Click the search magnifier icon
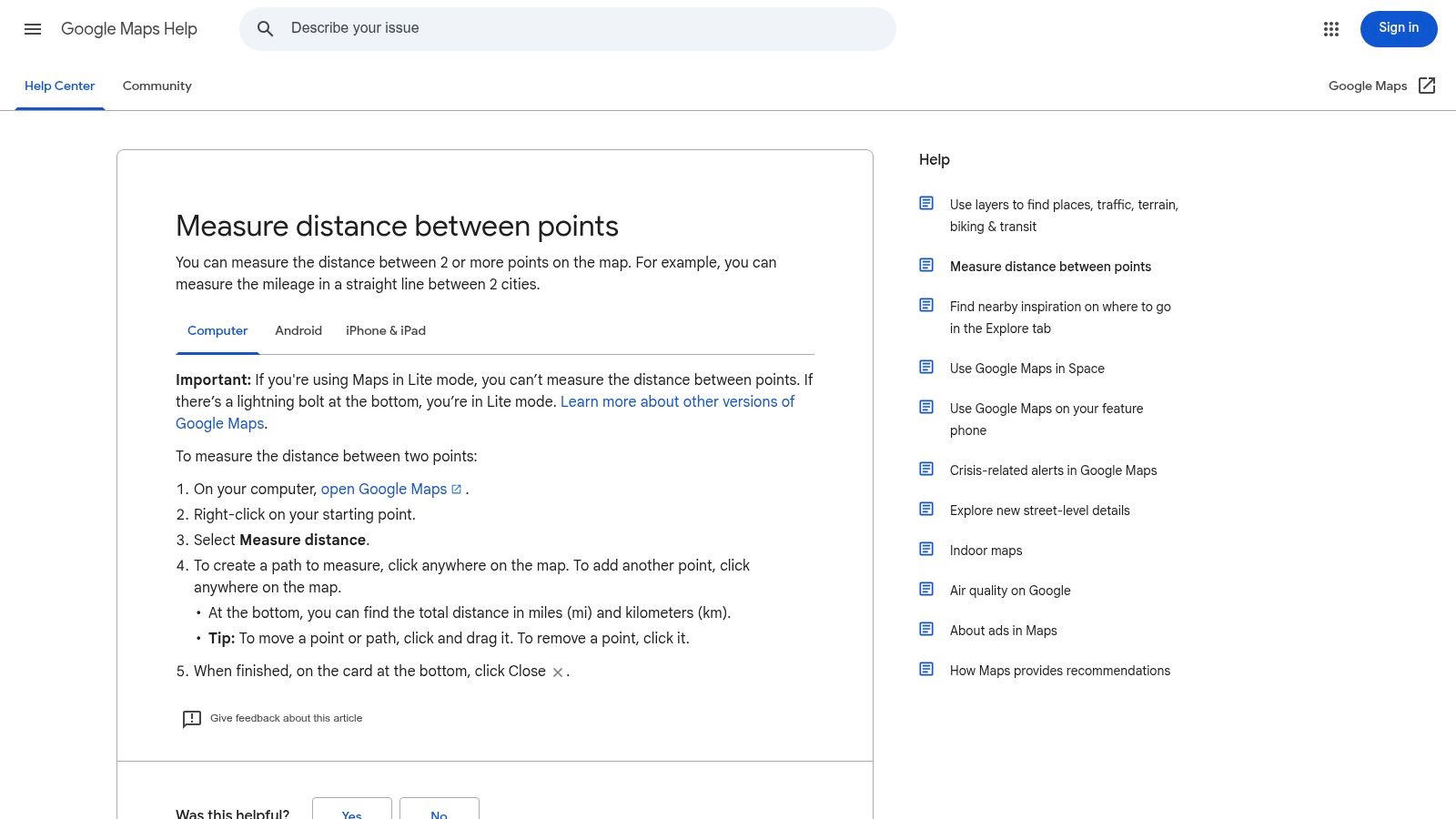The width and height of the screenshot is (1456, 819). (x=265, y=29)
